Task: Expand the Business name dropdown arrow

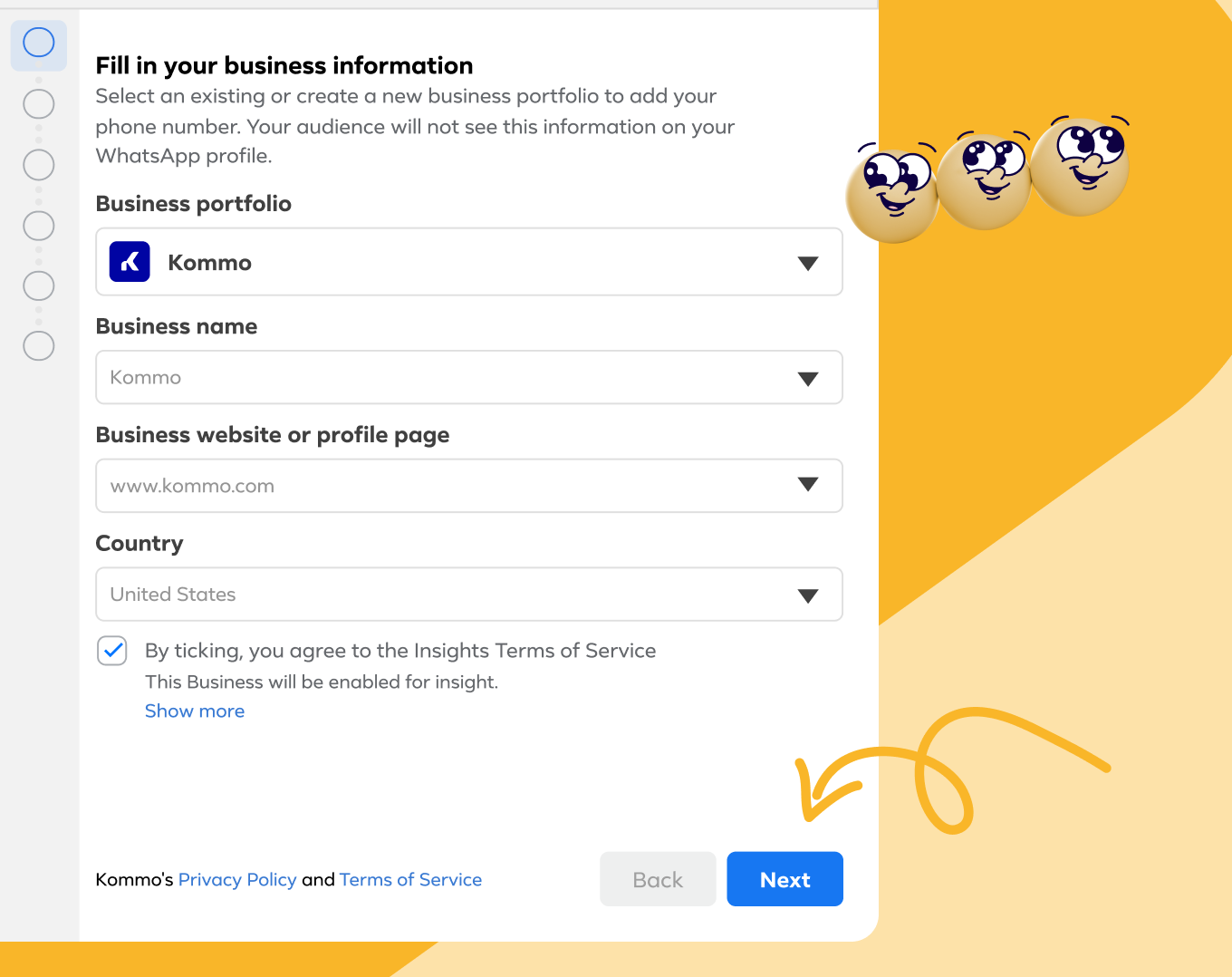Action: pyautogui.click(x=808, y=379)
